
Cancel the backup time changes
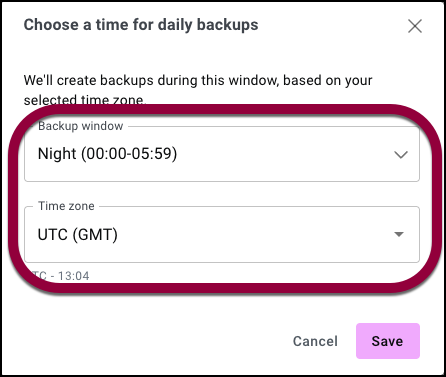click(315, 341)
